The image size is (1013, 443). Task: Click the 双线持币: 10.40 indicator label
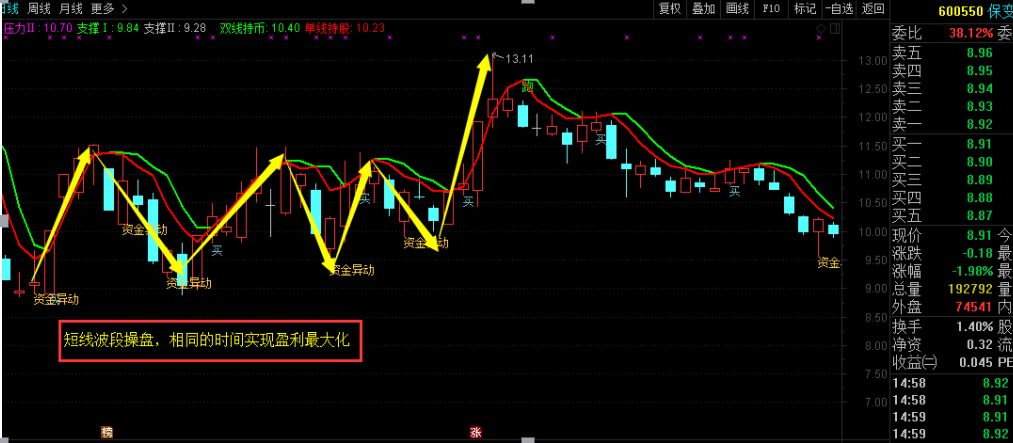(x=260, y=28)
